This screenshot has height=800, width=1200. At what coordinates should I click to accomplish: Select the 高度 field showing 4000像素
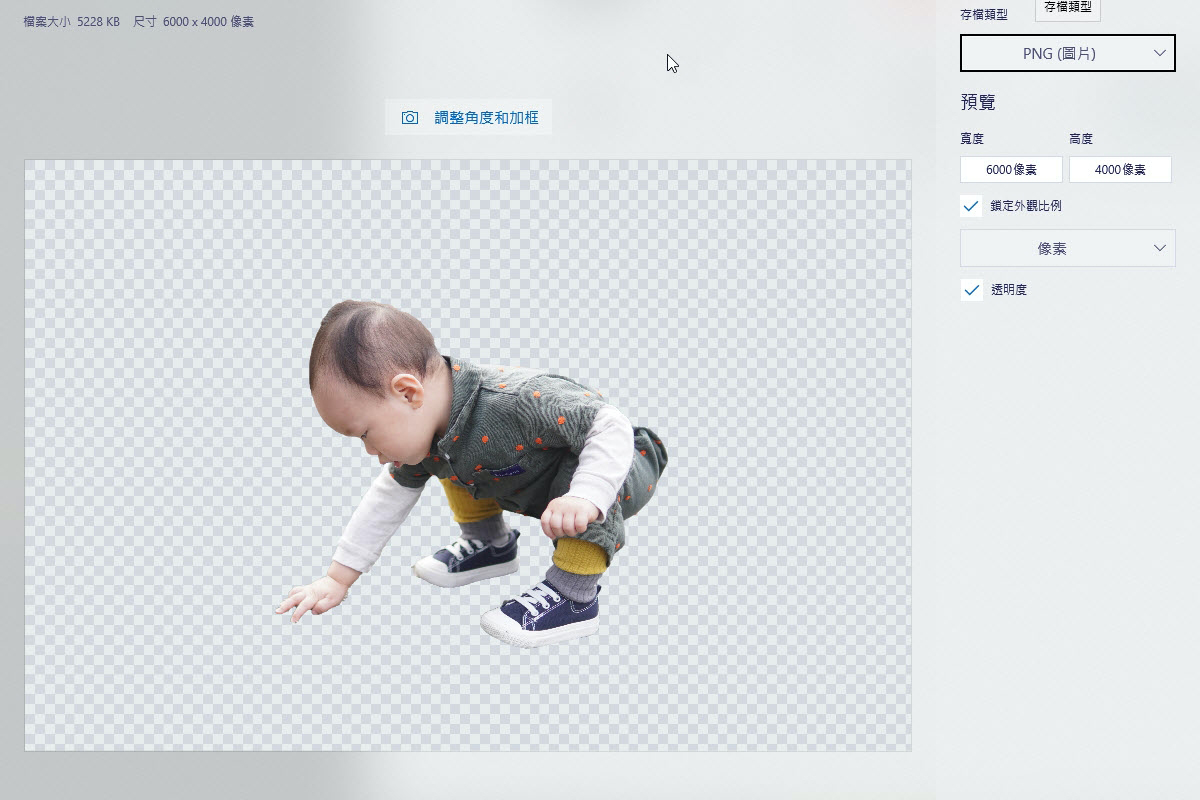pyautogui.click(x=1120, y=169)
